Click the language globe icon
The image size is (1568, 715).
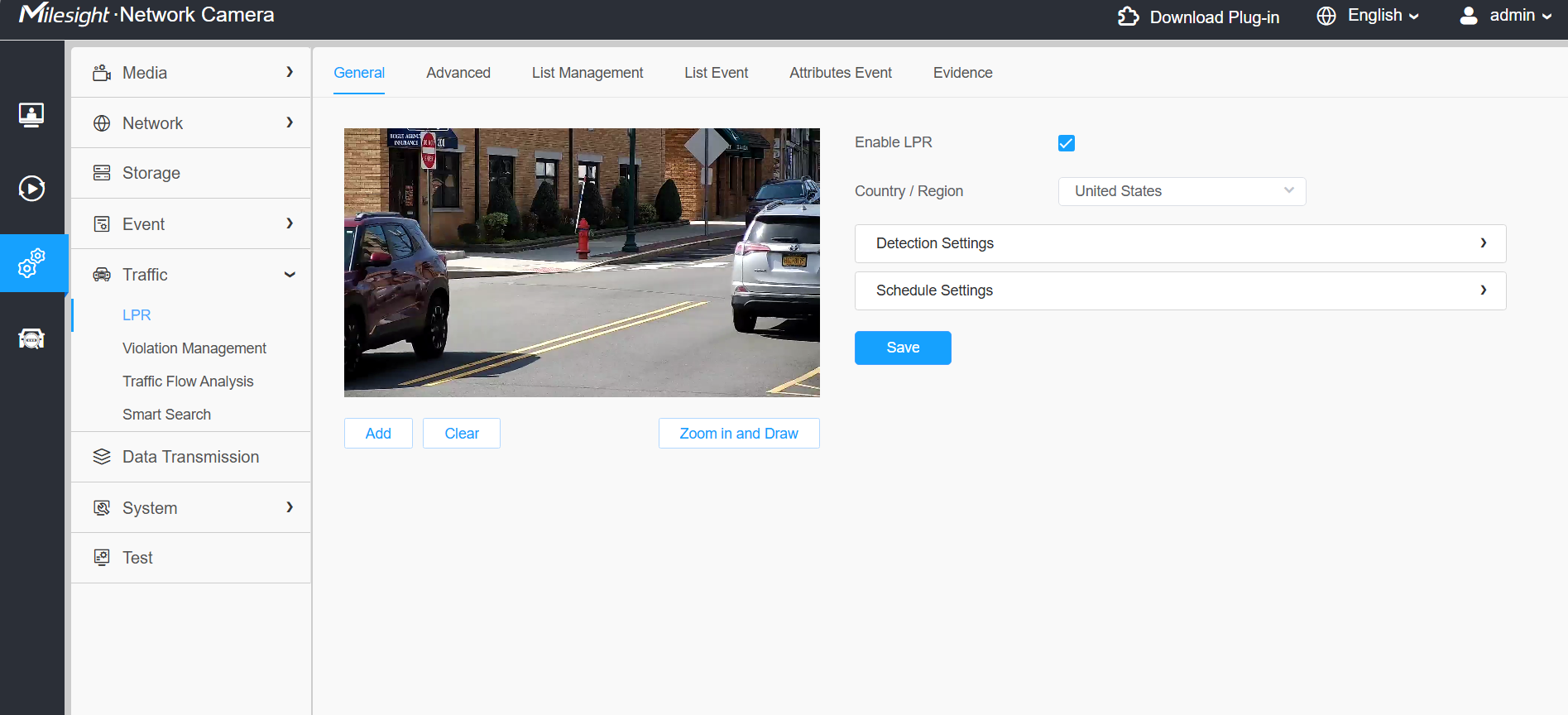click(x=1326, y=16)
